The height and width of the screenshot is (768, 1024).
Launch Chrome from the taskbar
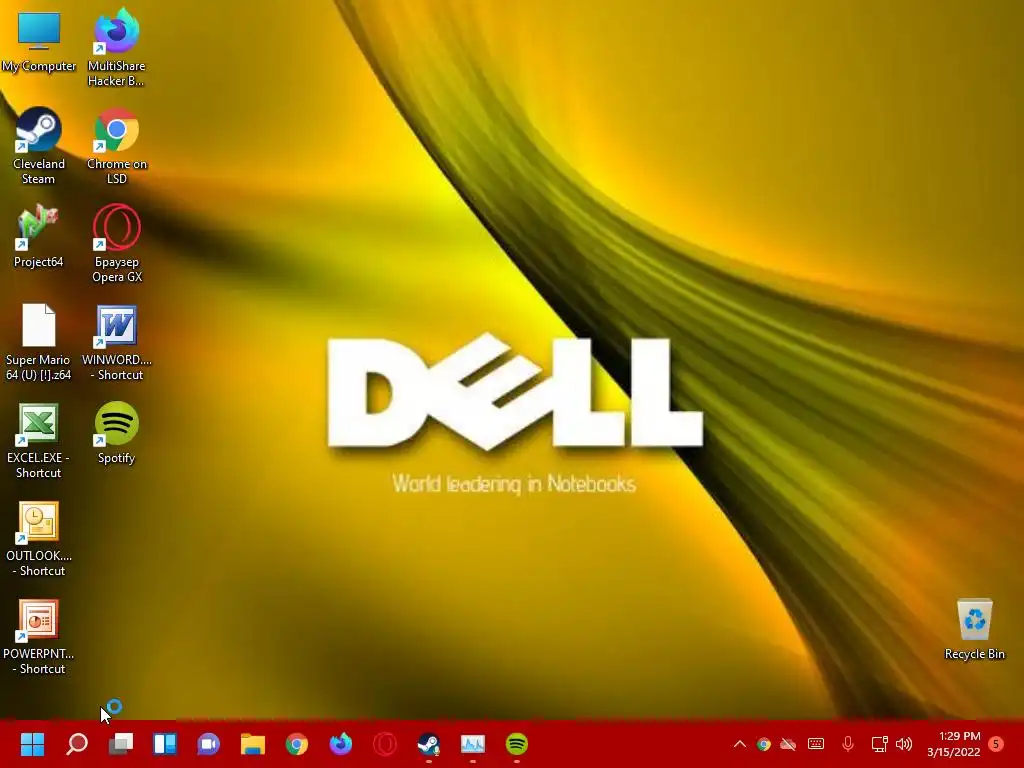pos(296,744)
